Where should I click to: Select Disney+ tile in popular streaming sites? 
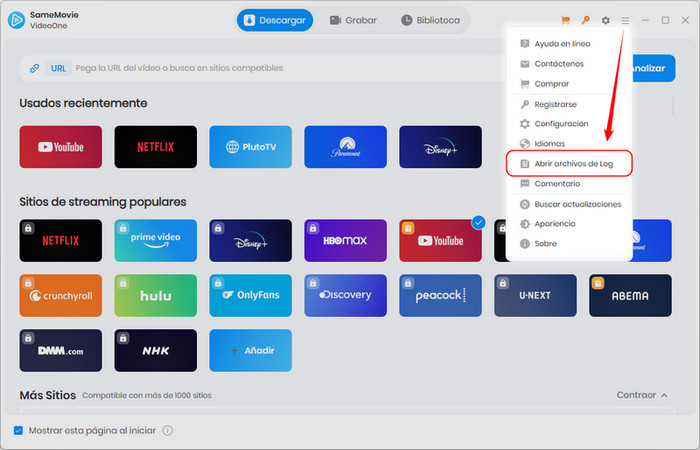[250, 241]
